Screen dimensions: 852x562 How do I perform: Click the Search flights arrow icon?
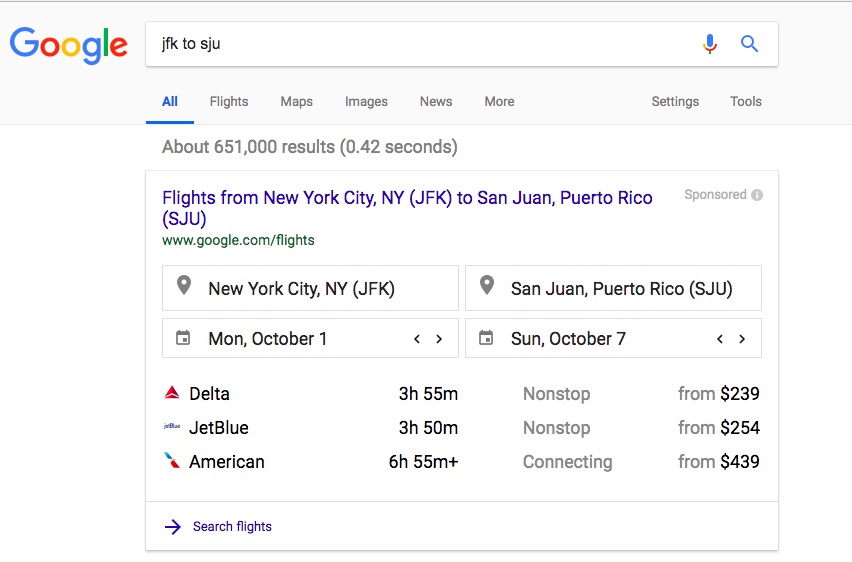click(172, 526)
